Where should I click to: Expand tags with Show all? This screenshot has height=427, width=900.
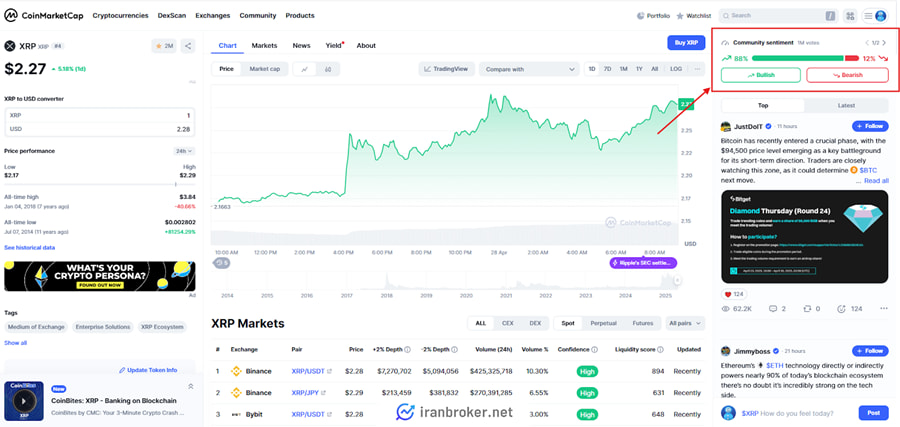15,343
